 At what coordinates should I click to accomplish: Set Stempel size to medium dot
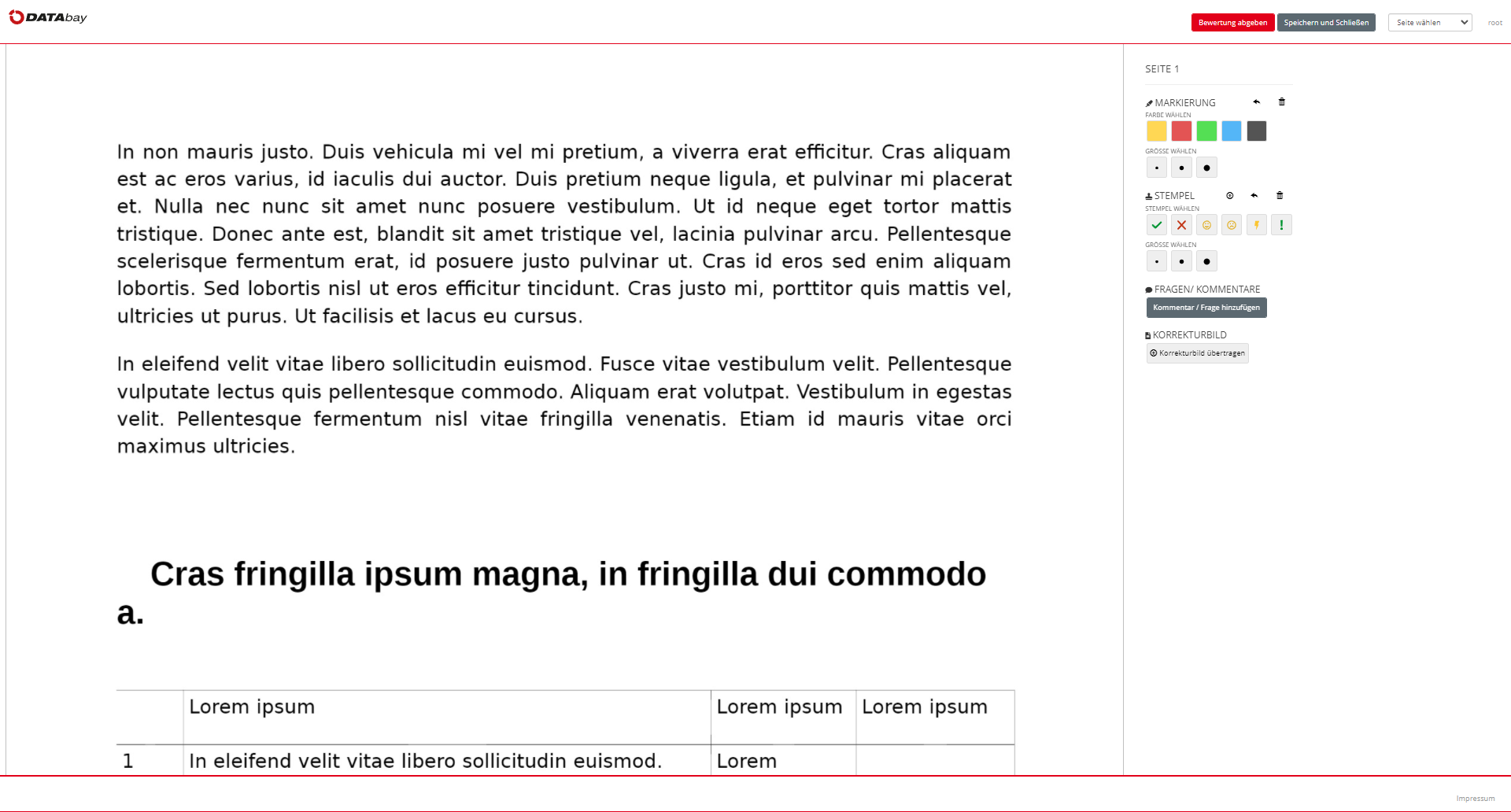pos(1181,261)
